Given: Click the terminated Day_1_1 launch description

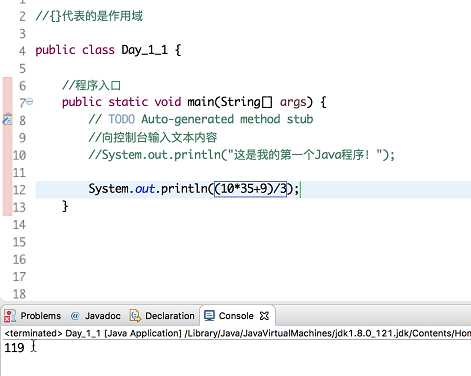Looking at the screenshot, I should point(237,333).
